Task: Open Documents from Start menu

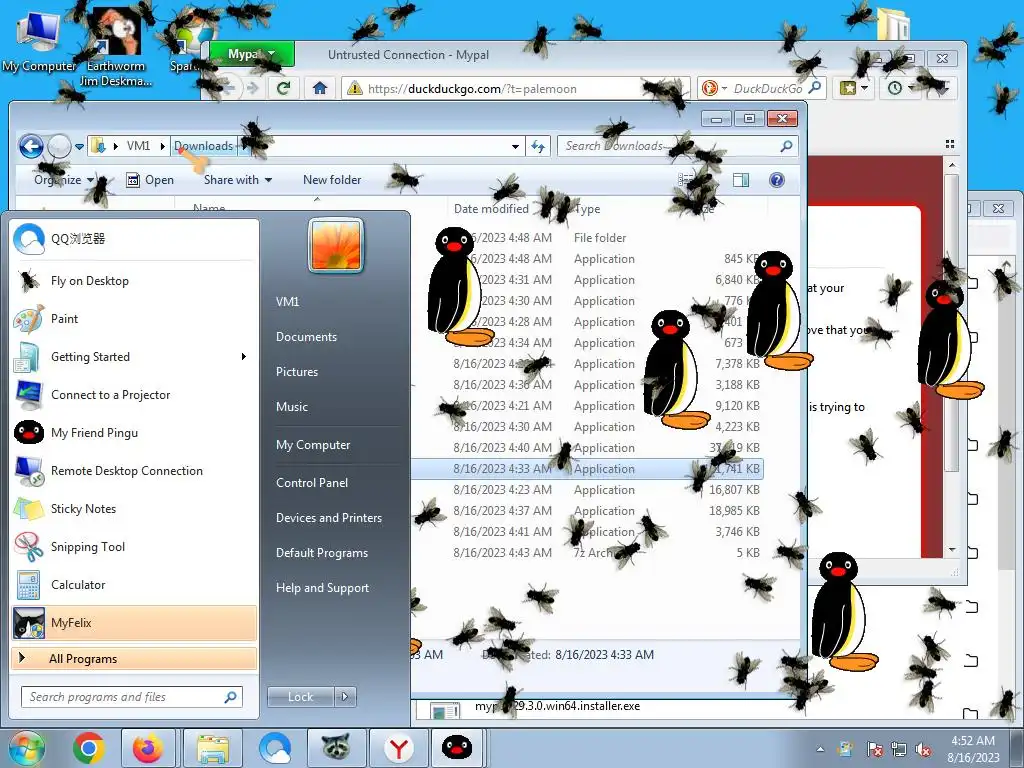Action: click(x=306, y=337)
